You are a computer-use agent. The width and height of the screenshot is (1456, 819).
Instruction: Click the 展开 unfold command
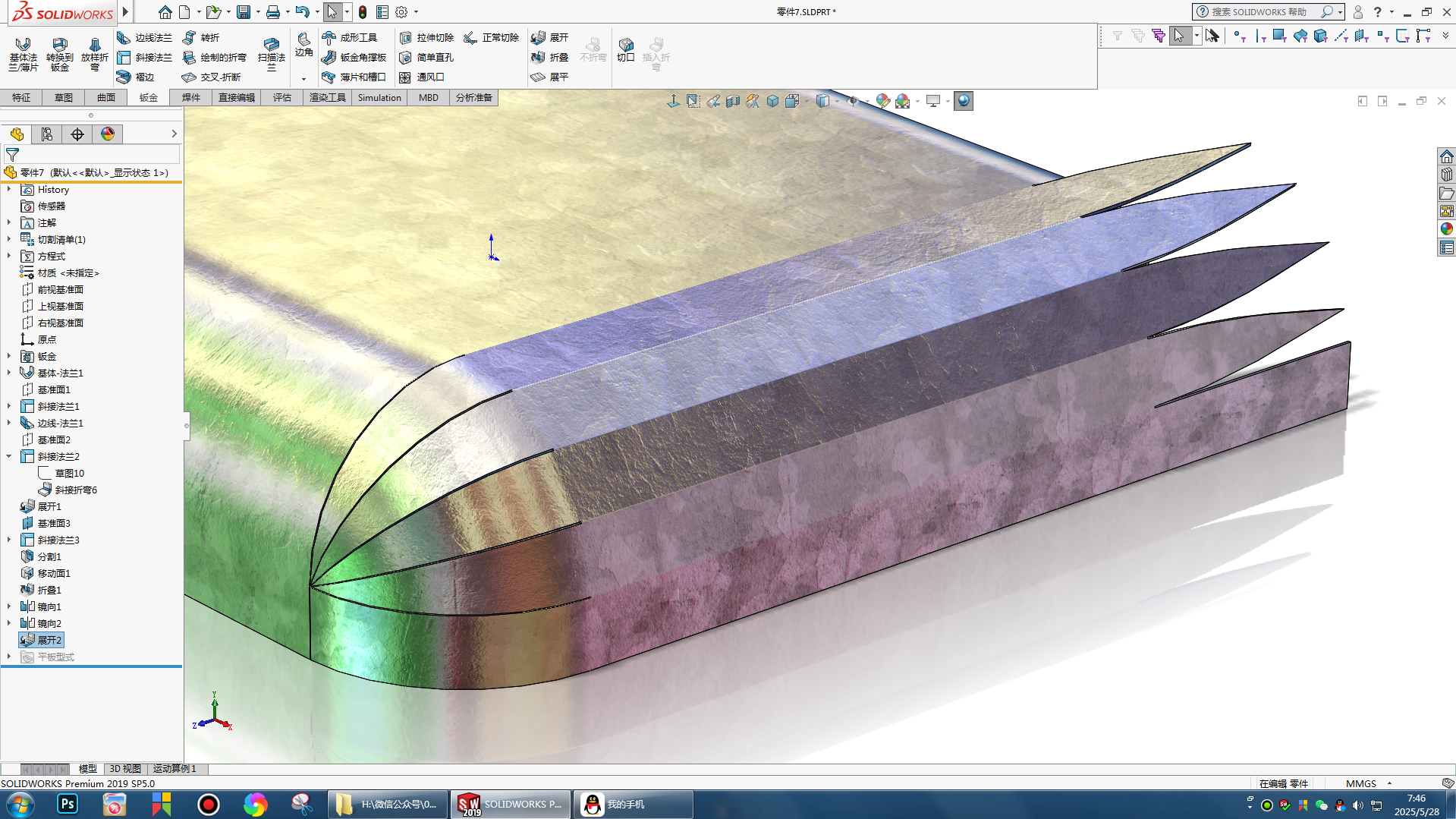click(x=550, y=37)
